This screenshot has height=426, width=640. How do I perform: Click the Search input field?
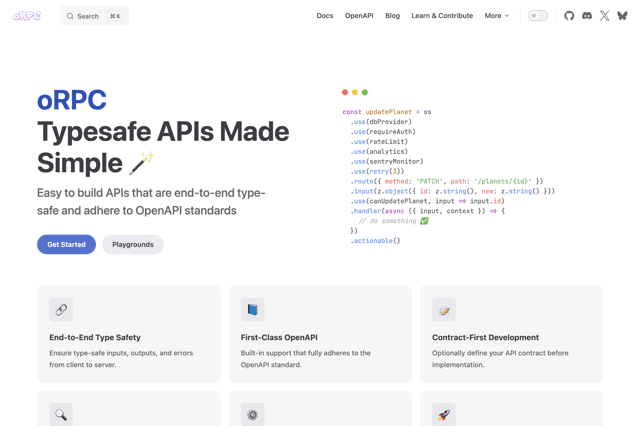[95, 16]
